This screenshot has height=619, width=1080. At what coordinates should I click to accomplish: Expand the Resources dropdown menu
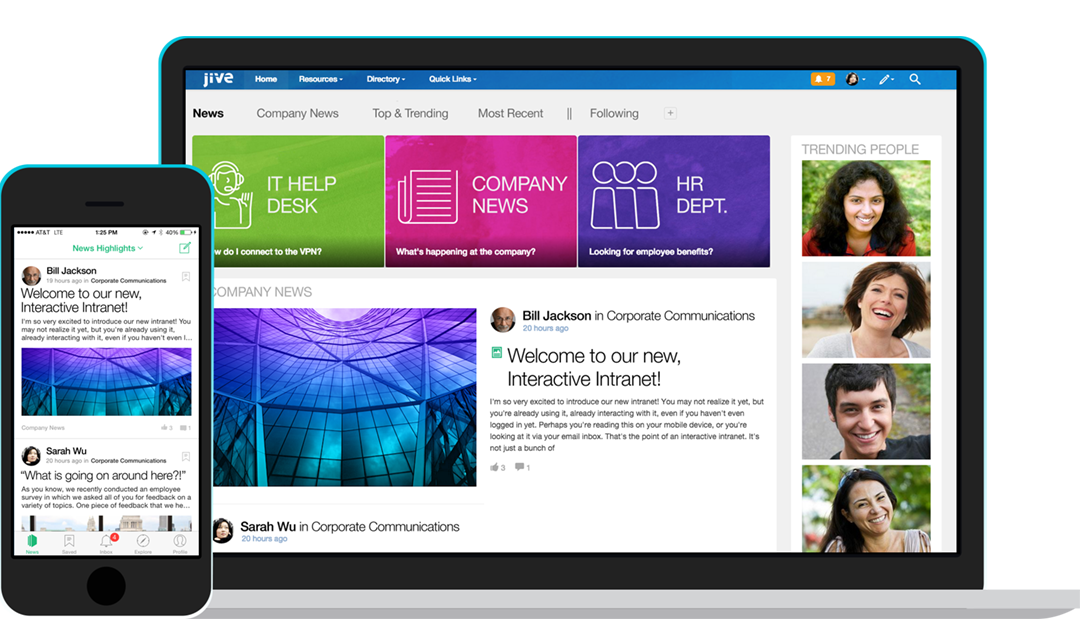[320, 79]
